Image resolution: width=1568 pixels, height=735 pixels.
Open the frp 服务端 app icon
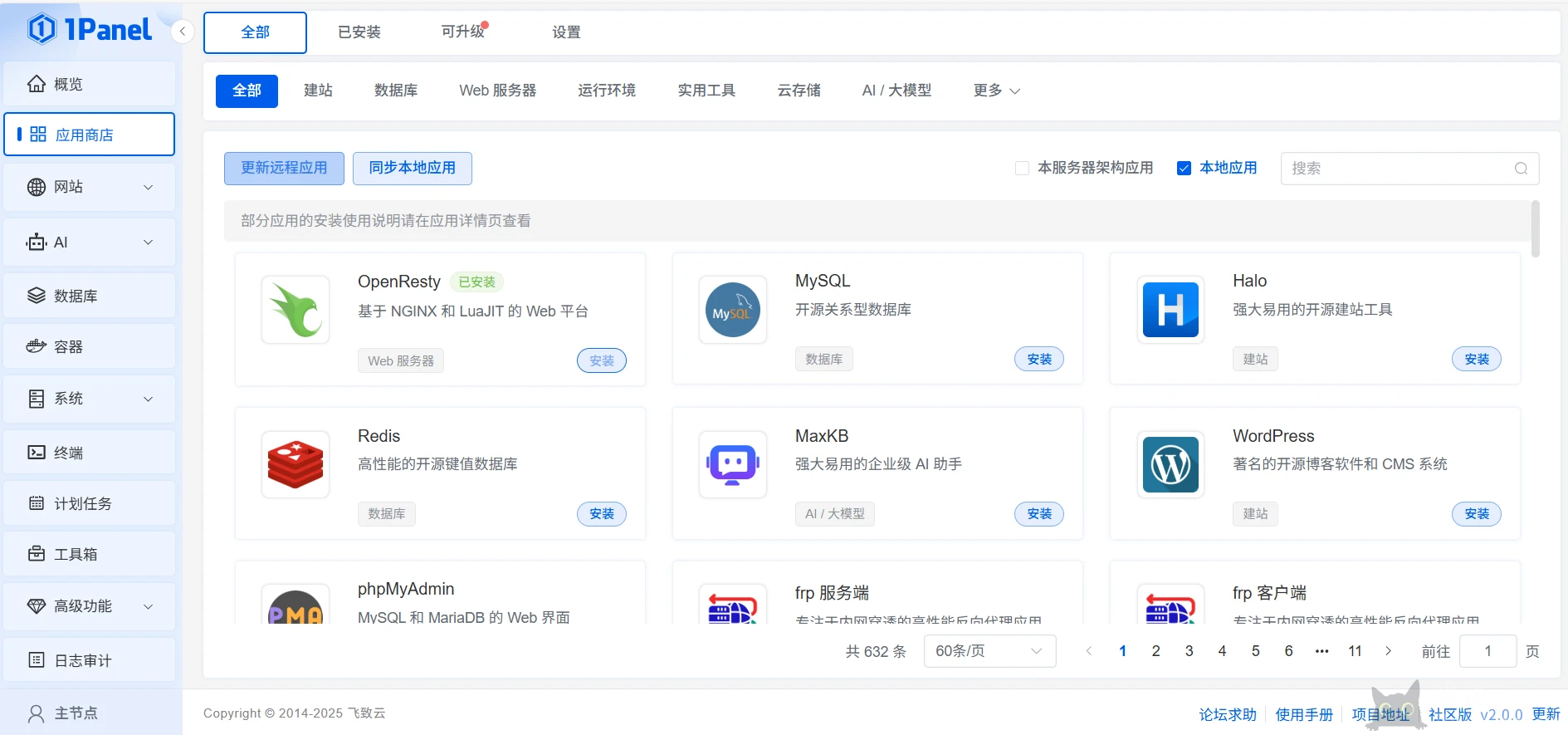pos(733,605)
